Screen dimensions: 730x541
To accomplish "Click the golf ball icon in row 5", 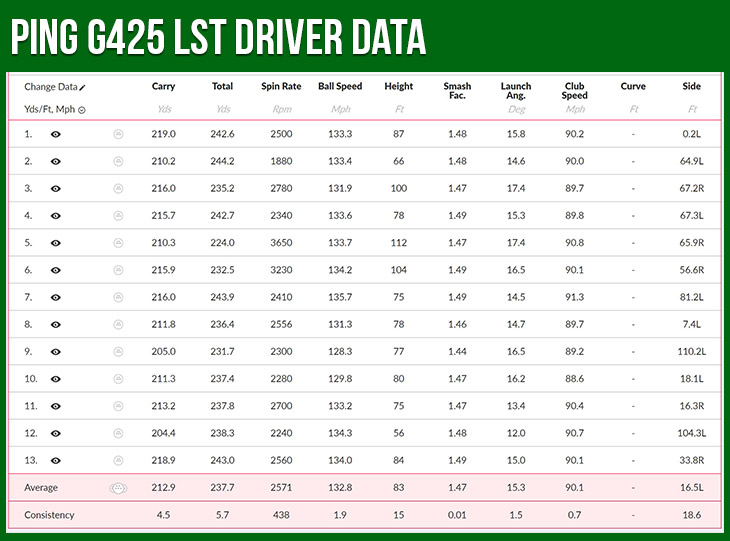I will (118, 243).
